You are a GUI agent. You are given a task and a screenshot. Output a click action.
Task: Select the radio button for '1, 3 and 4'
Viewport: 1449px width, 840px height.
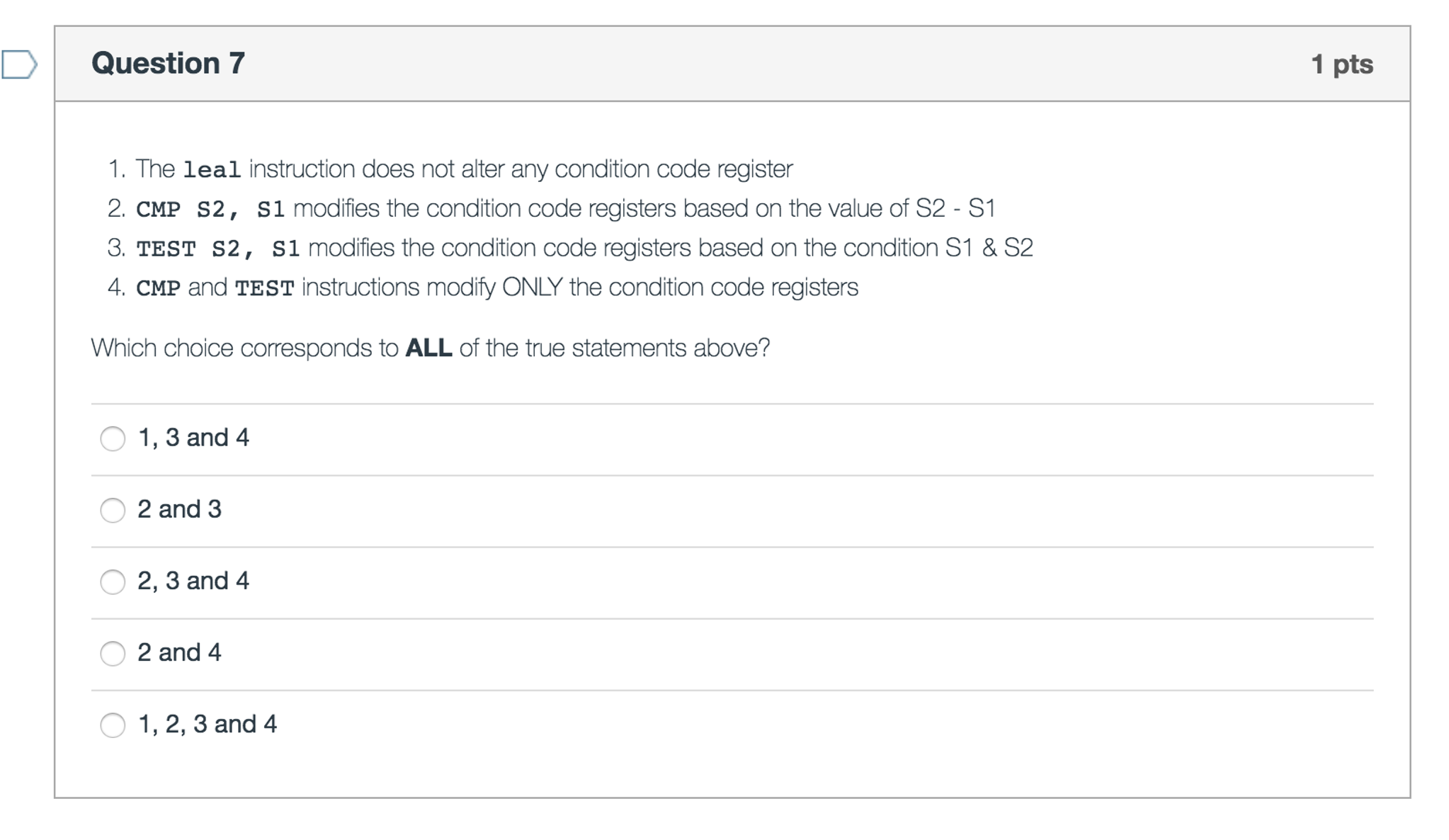tap(113, 439)
